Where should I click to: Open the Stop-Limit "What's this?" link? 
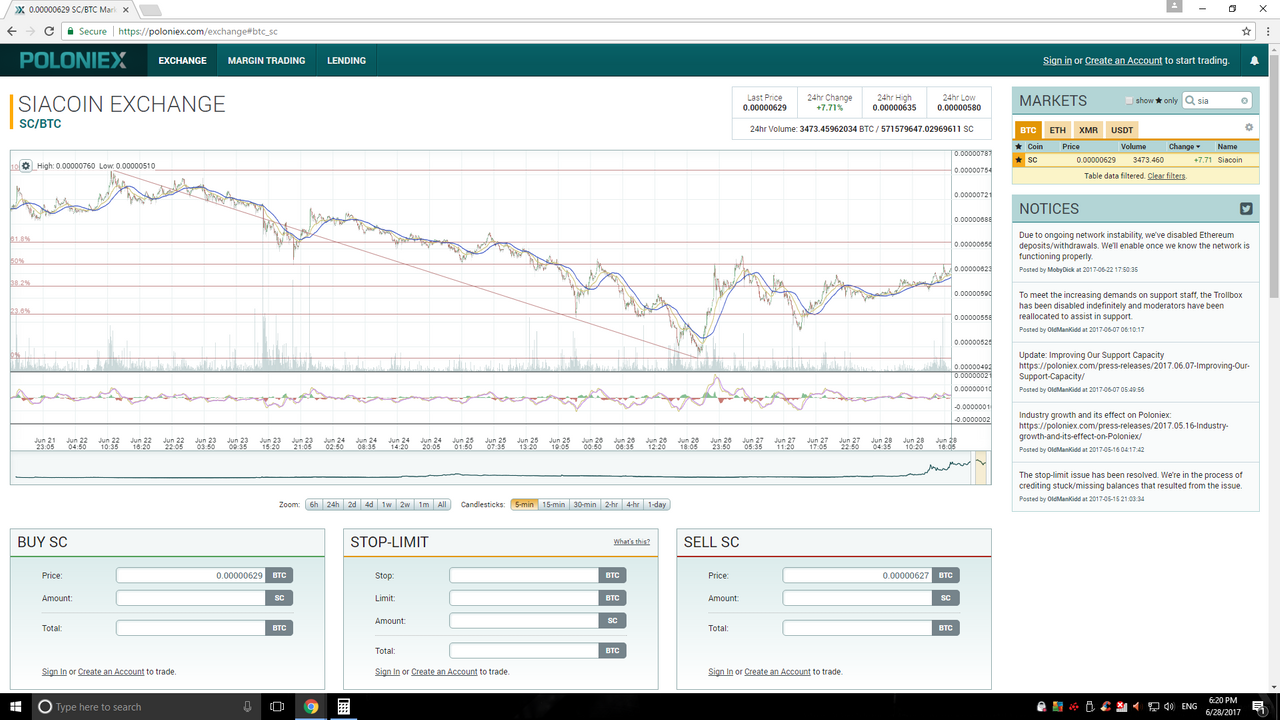coord(632,542)
